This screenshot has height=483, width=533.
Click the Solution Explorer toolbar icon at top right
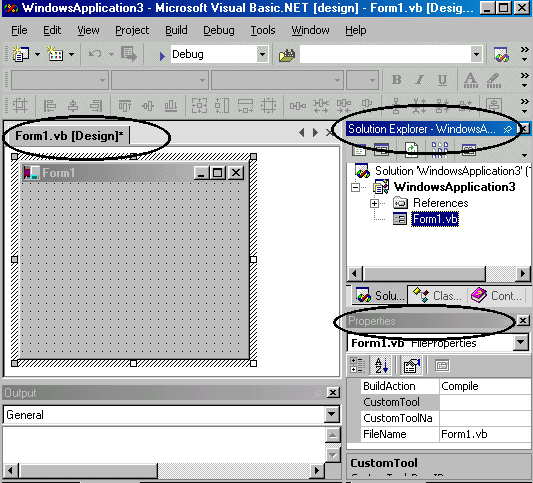(x=501, y=54)
